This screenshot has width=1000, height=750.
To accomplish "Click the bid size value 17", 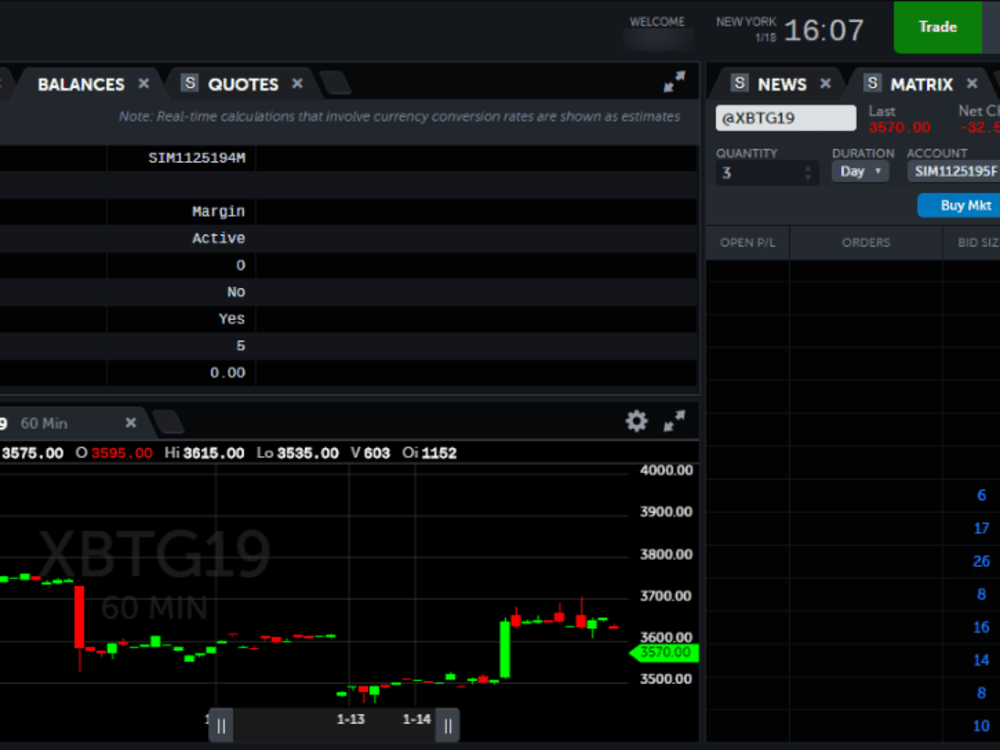I will click(x=981, y=528).
